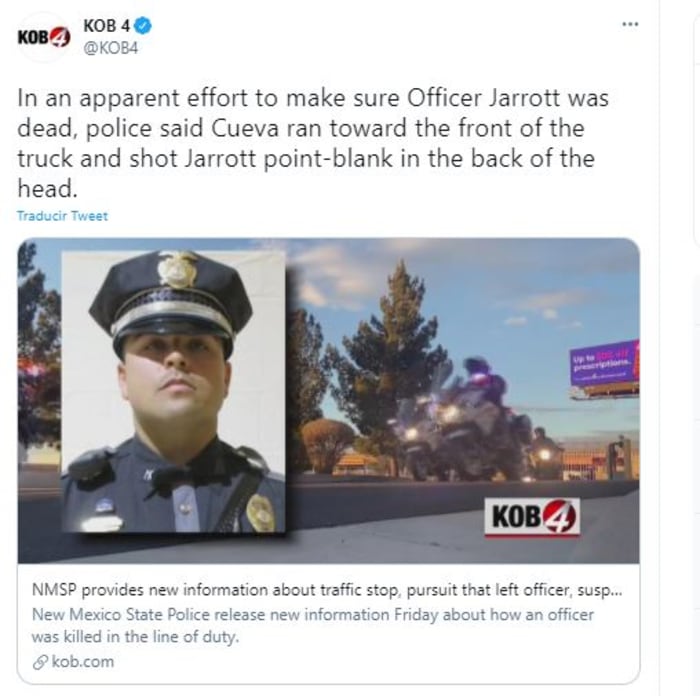Click the KOB 4 logo watermark in the image

pos(532,517)
